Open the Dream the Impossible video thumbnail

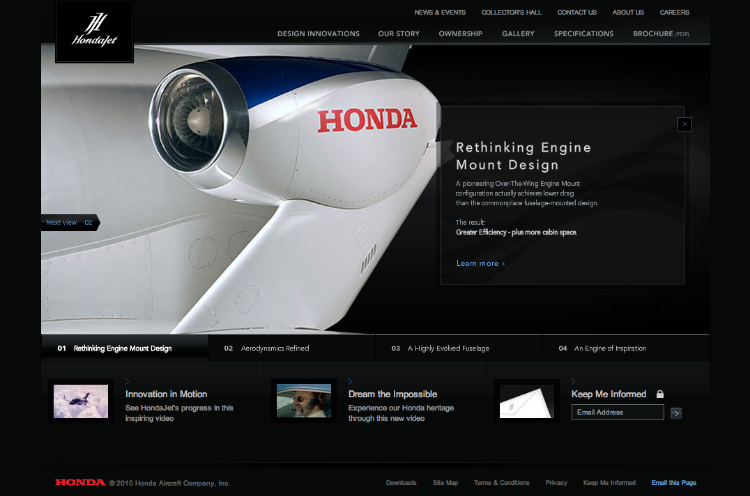coord(304,401)
